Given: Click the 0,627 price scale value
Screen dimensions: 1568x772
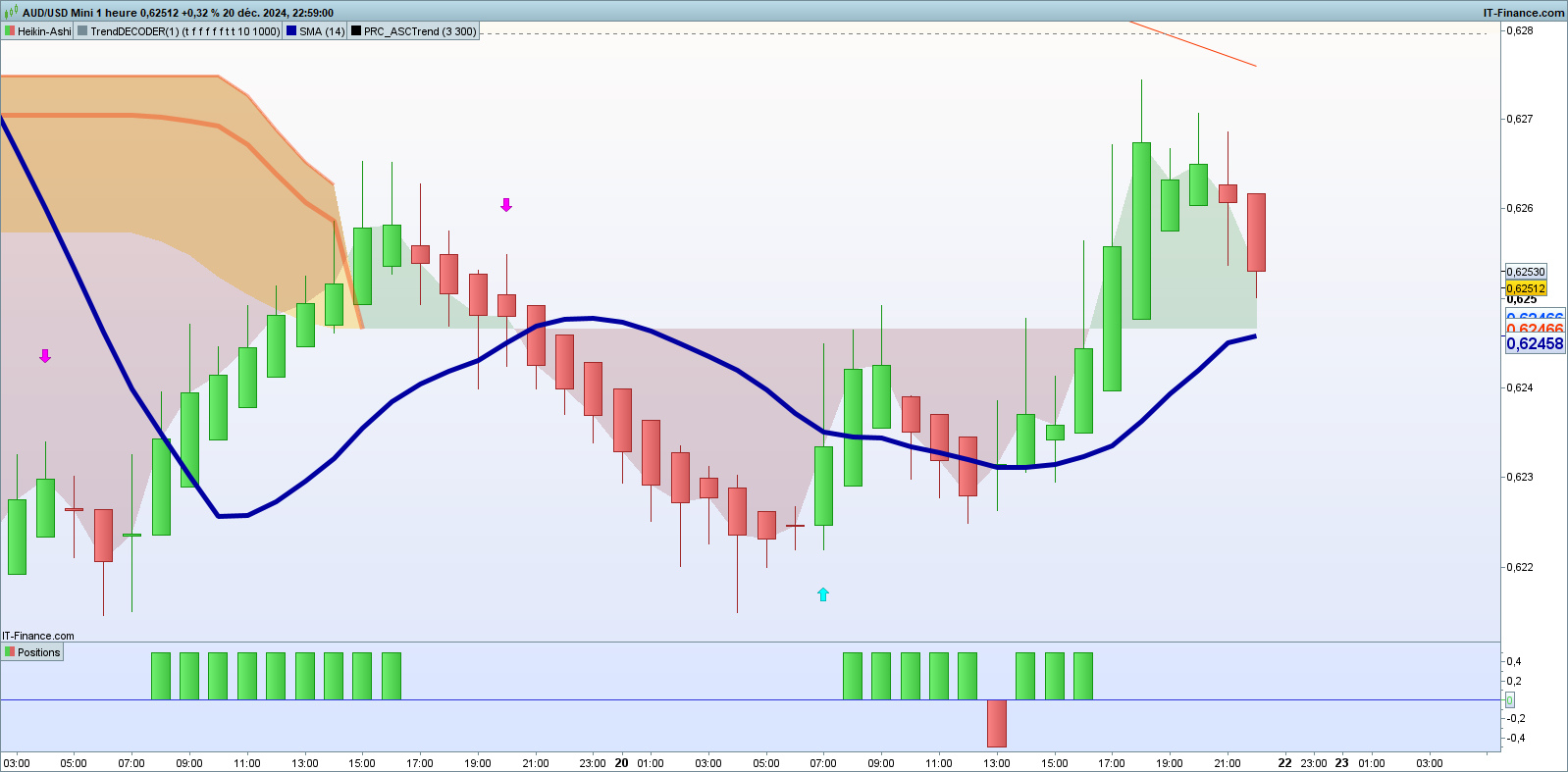Looking at the screenshot, I should pyautogui.click(x=1520, y=119).
